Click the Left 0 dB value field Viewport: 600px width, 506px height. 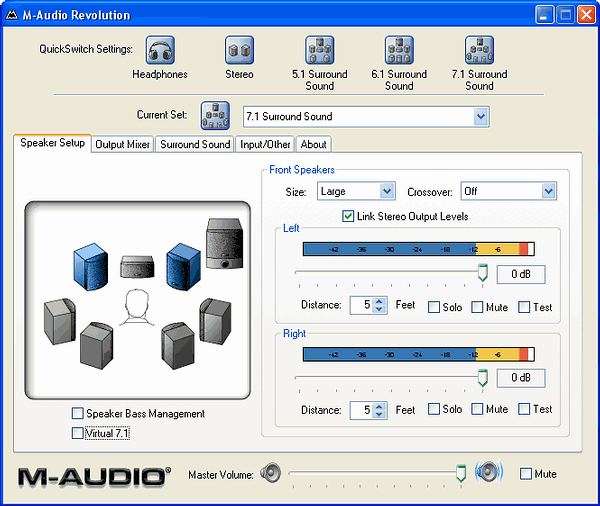[x=521, y=274]
